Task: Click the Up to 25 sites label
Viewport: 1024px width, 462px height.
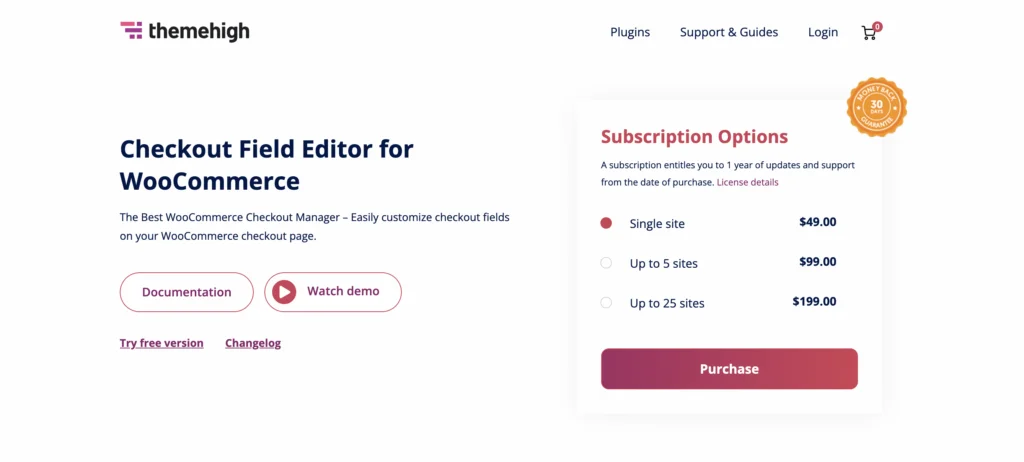Action: click(x=667, y=303)
